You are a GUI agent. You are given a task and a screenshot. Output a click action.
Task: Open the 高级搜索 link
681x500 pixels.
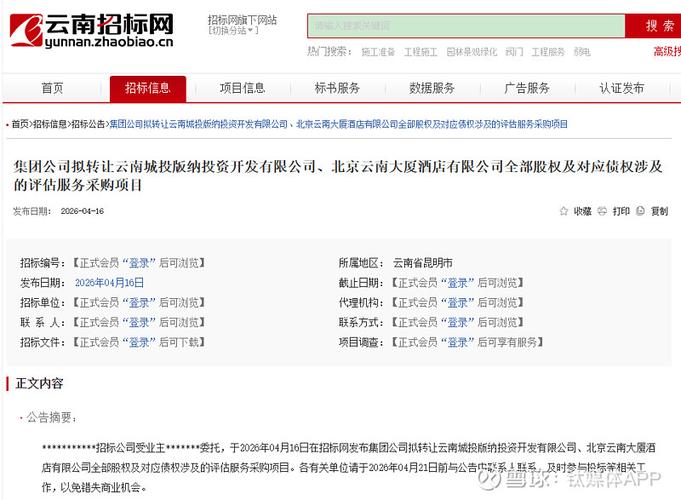pos(667,51)
